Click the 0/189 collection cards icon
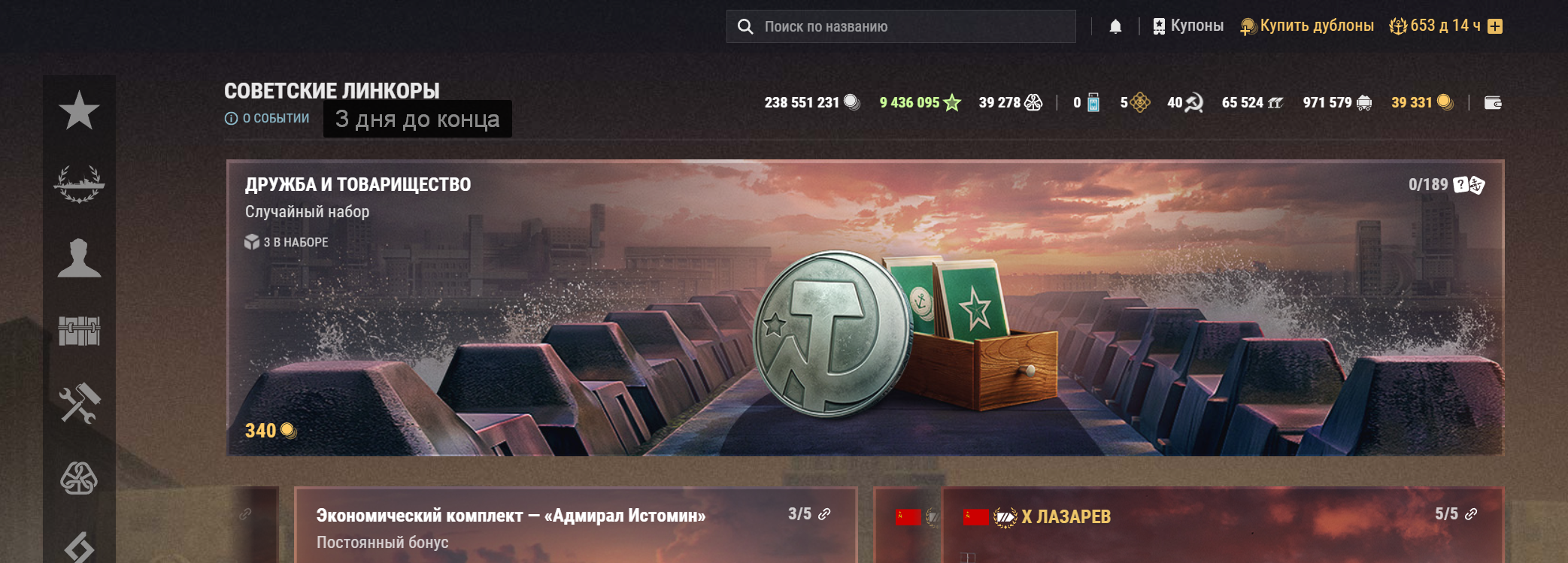This screenshot has width=1568, height=563. (x=1469, y=185)
